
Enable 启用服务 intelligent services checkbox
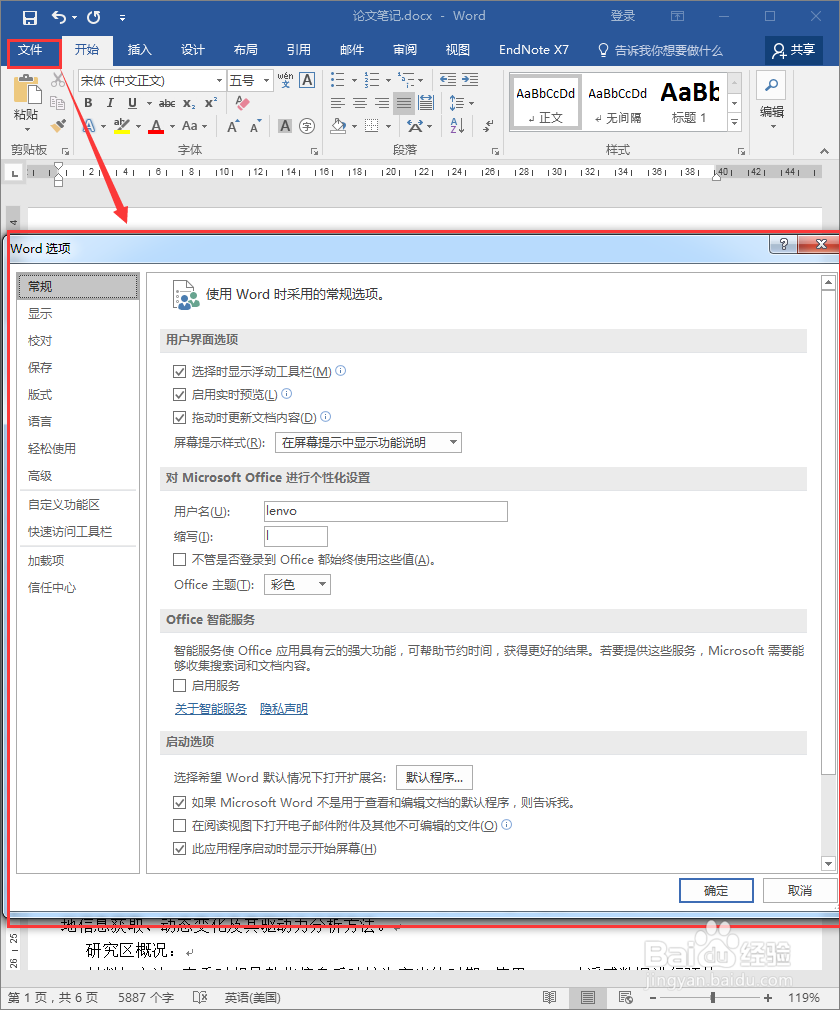[x=180, y=686]
